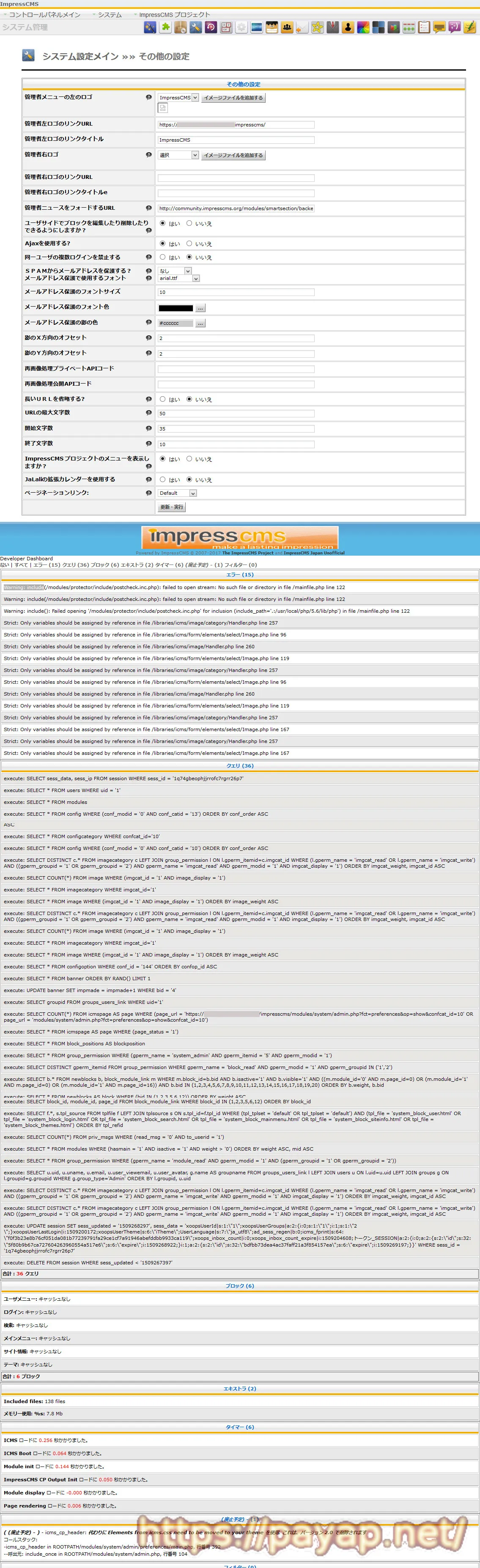Open the 管理者右ロゴ 選択 dropdown
This screenshot has height=1568, width=480.
178,155
